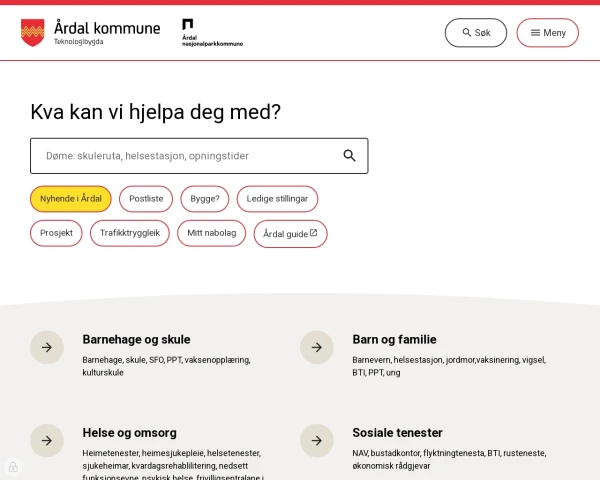Click the arrow icon beside Barnehage og skule
Image resolution: width=600 pixels, height=480 pixels.
[47, 347]
